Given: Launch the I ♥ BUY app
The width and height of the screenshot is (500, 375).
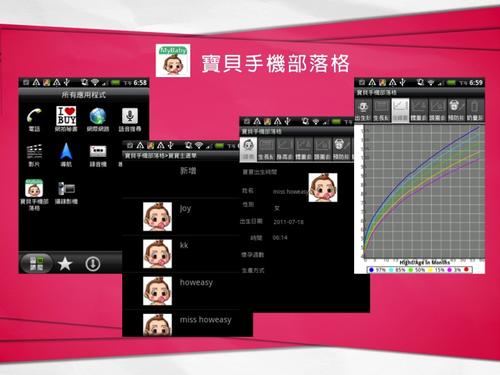Looking at the screenshot, I should [66, 119].
